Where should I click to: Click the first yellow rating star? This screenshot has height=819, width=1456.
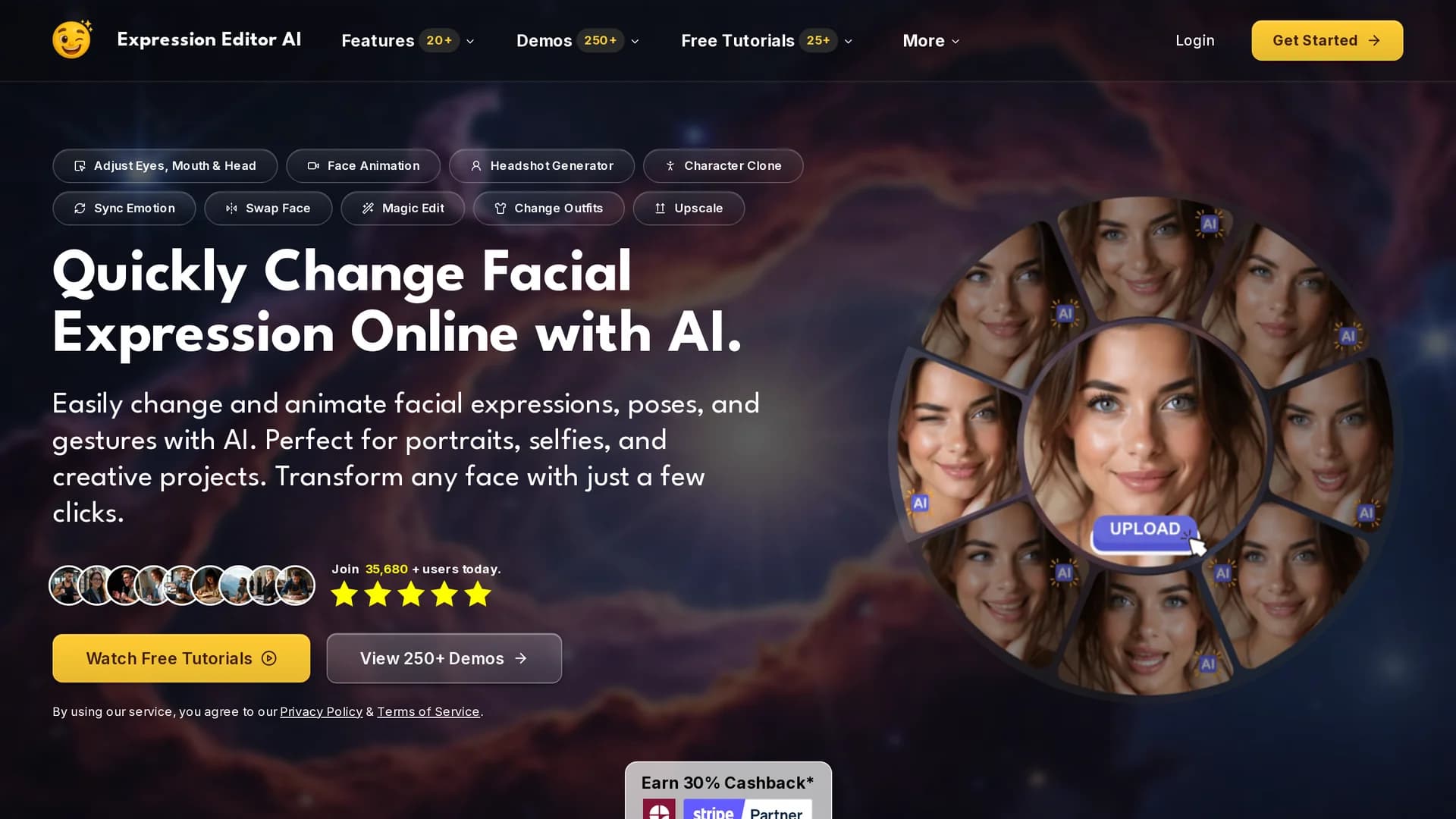pyautogui.click(x=344, y=594)
